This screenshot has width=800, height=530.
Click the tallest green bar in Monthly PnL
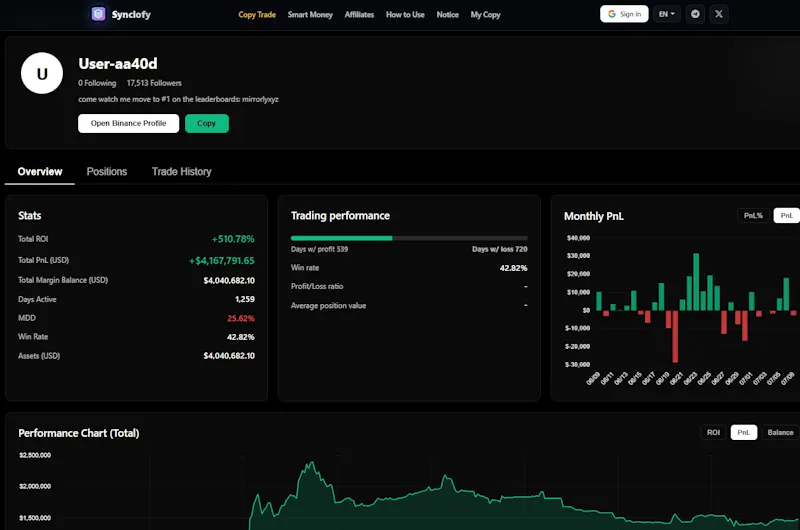(x=696, y=282)
